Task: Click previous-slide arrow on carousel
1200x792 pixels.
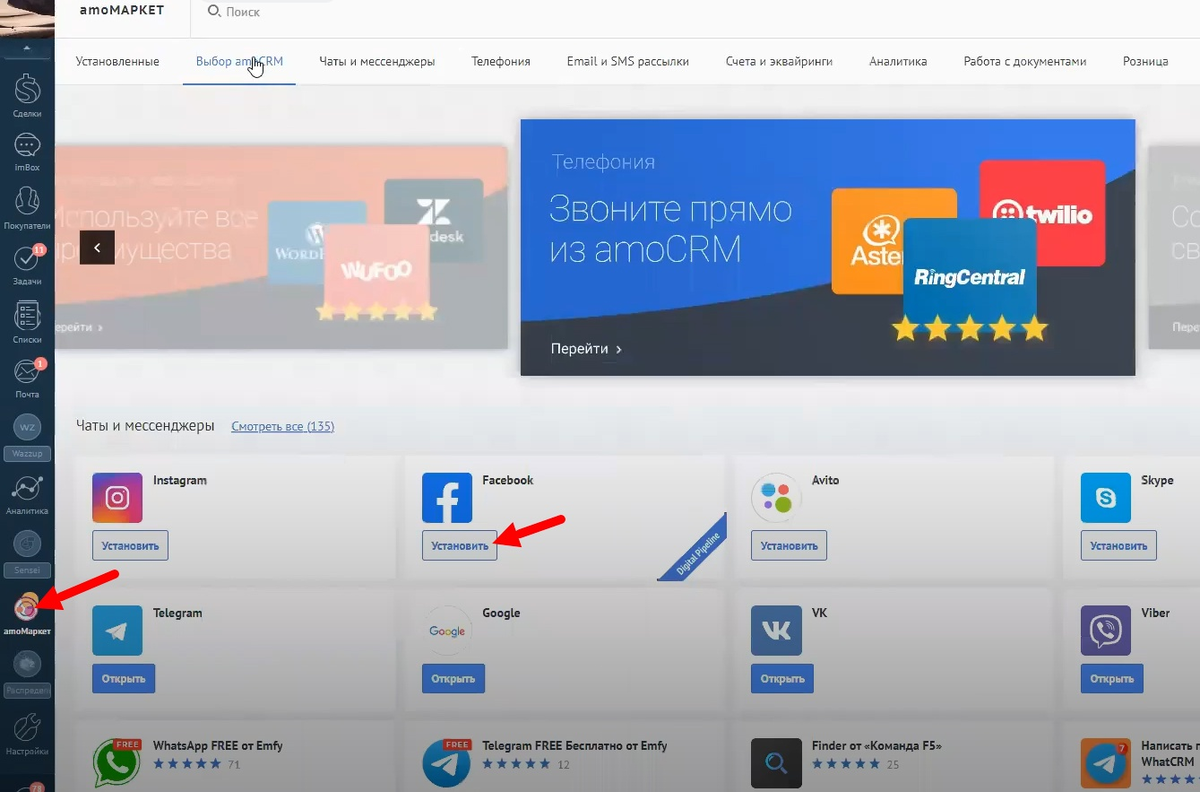Action: pyautogui.click(x=97, y=247)
